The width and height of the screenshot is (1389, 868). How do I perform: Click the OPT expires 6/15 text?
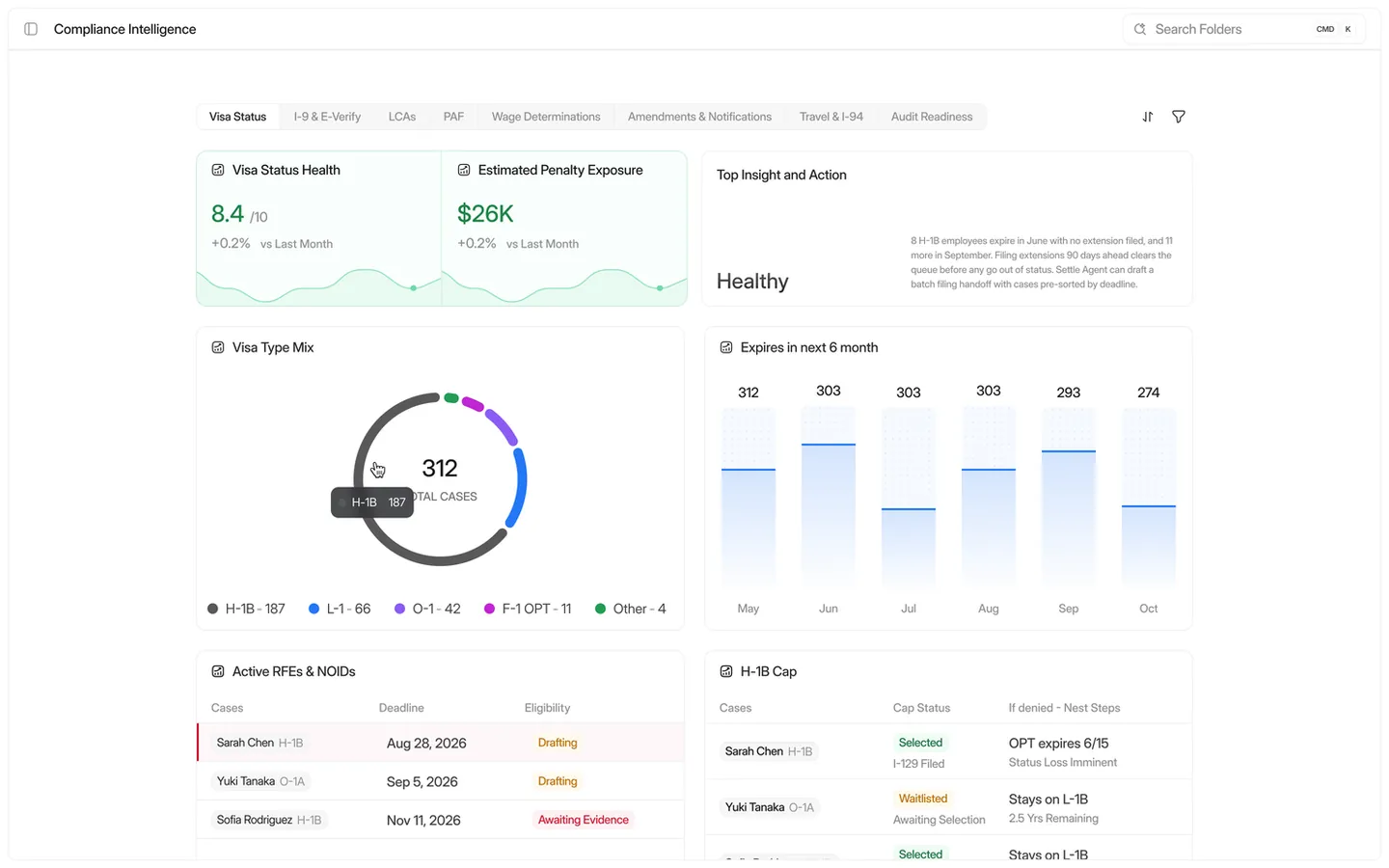[1058, 744]
